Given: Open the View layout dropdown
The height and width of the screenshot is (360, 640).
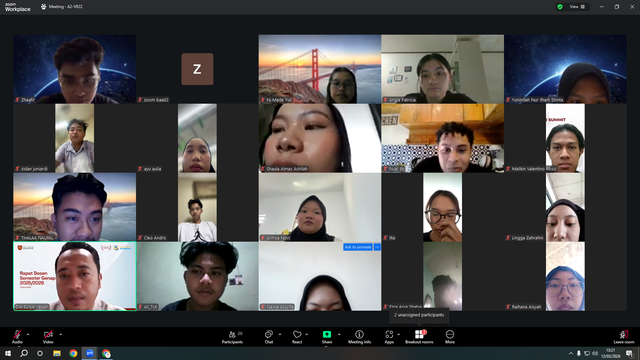Looking at the screenshot, I should [577, 7].
